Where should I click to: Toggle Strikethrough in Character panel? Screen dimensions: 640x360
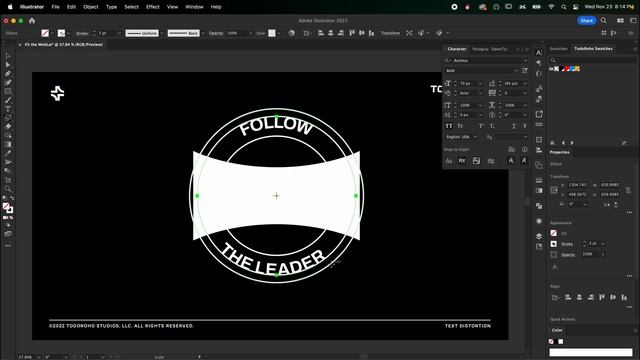click(525, 126)
